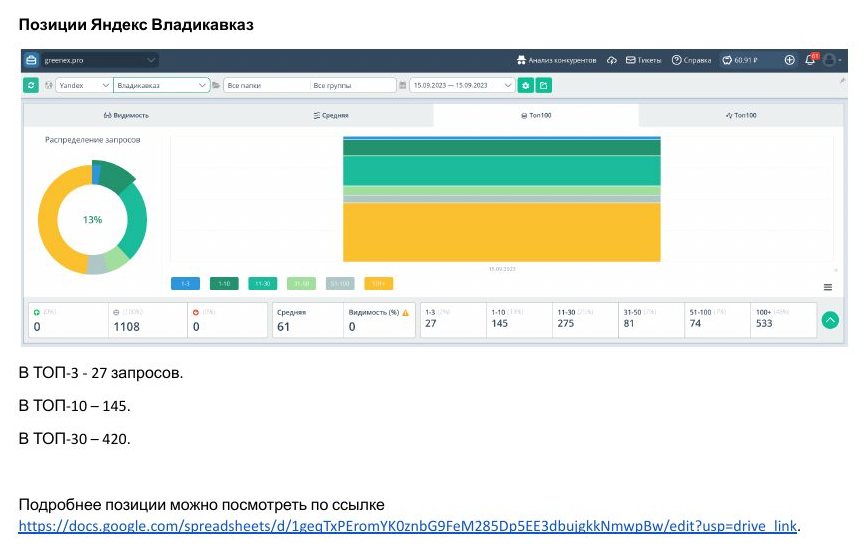Toggle the dark green 1-10 legend series
Image resolution: width=866 pixels, height=555 pixels.
point(224,284)
